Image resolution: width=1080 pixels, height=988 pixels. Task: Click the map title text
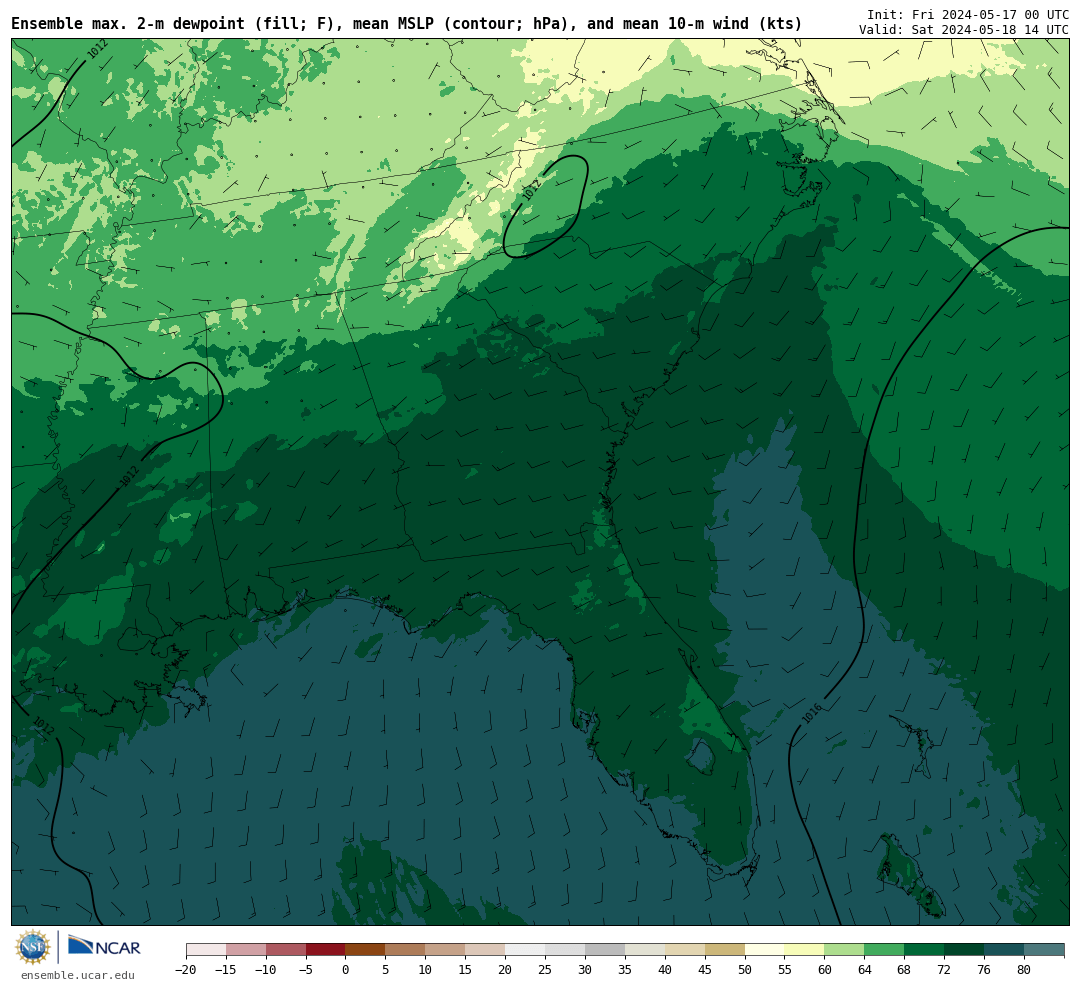tap(406, 24)
